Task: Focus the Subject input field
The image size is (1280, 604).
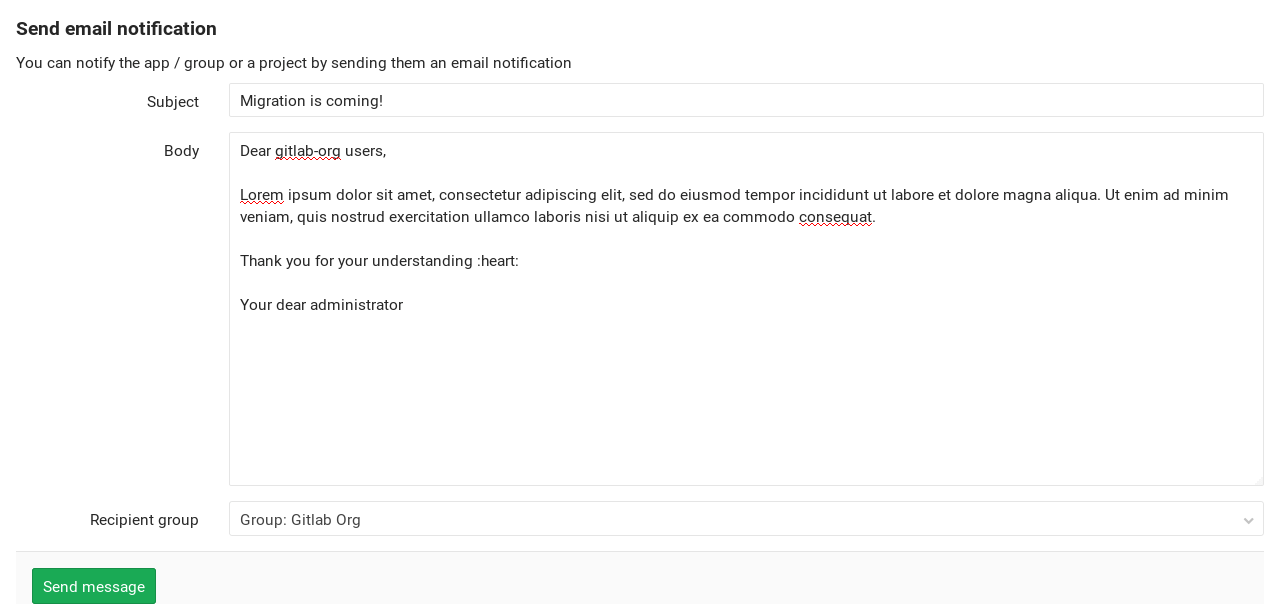Action: pyautogui.click(x=746, y=100)
